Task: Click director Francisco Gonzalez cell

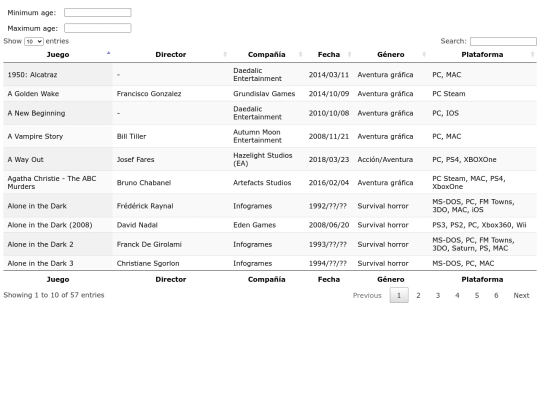Action: point(171,94)
